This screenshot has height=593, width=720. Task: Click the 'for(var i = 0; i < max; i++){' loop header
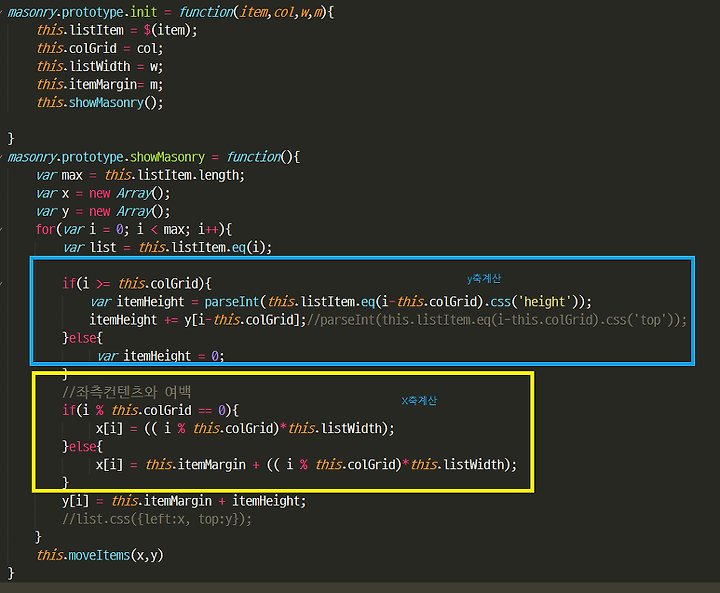click(x=134, y=229)
